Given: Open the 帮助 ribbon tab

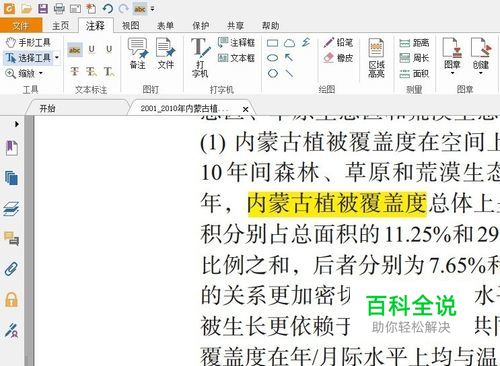Looking at the screenshot, I should pos(270,26).
